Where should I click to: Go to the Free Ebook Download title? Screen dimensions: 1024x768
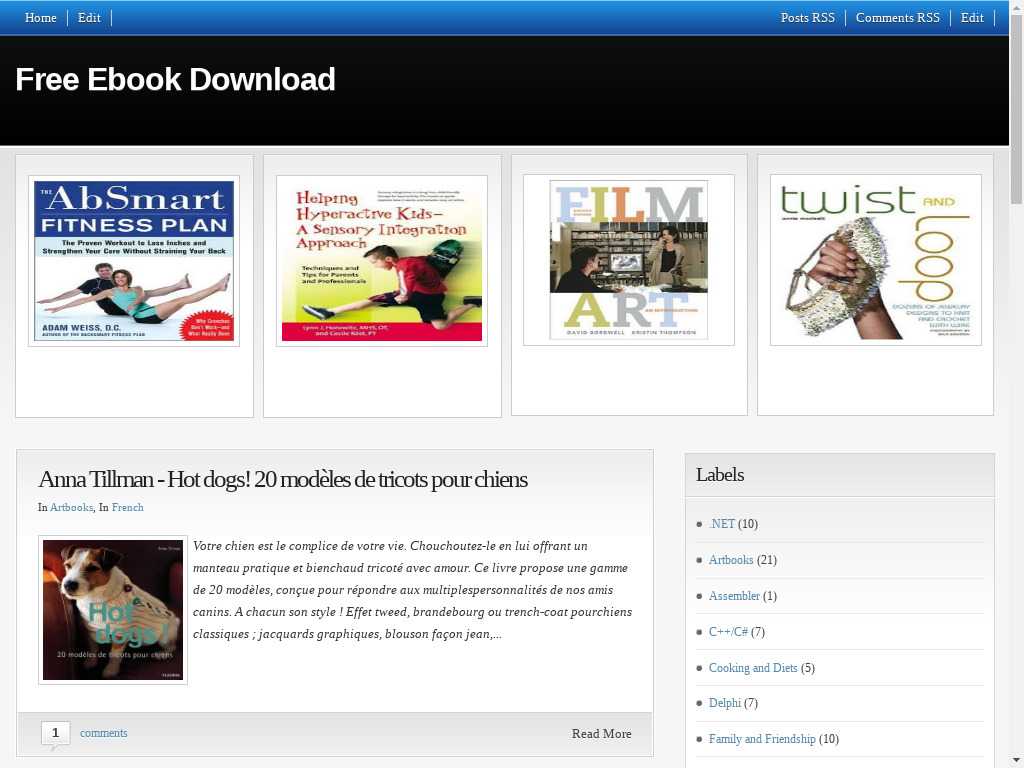click(175, 79)
